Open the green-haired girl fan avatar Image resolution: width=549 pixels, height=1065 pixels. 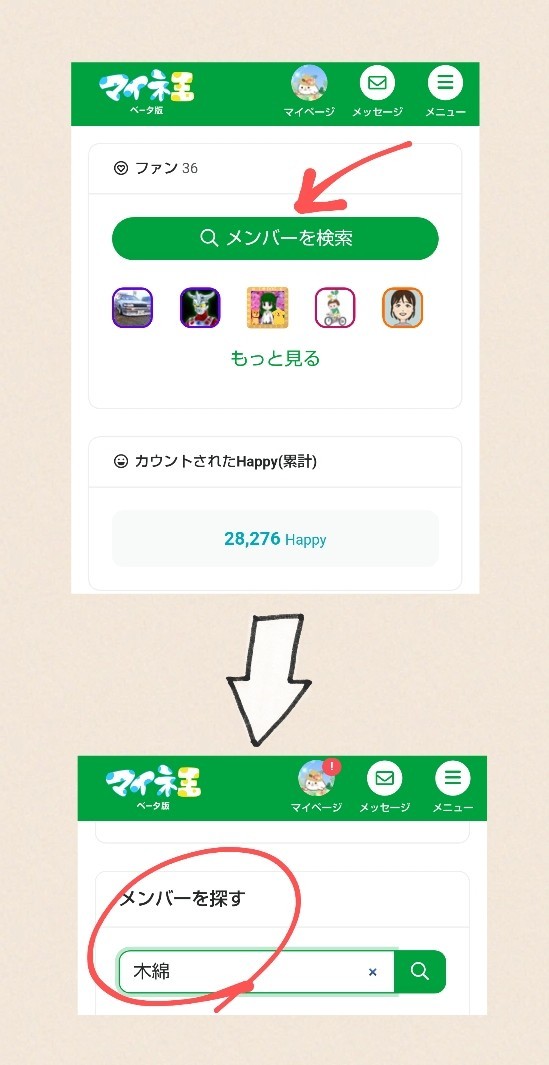click(267, 308)
